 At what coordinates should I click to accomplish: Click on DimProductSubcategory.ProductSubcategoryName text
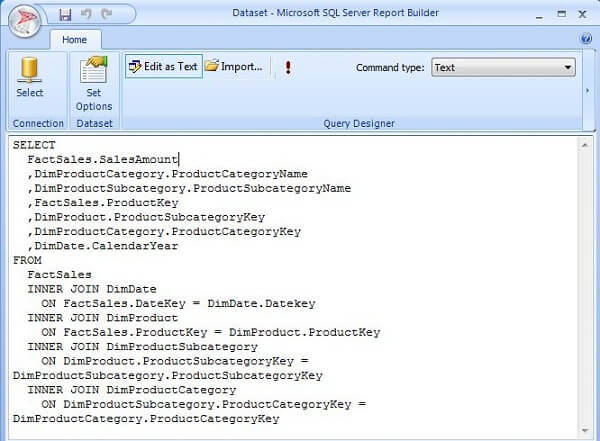[192, 188]
